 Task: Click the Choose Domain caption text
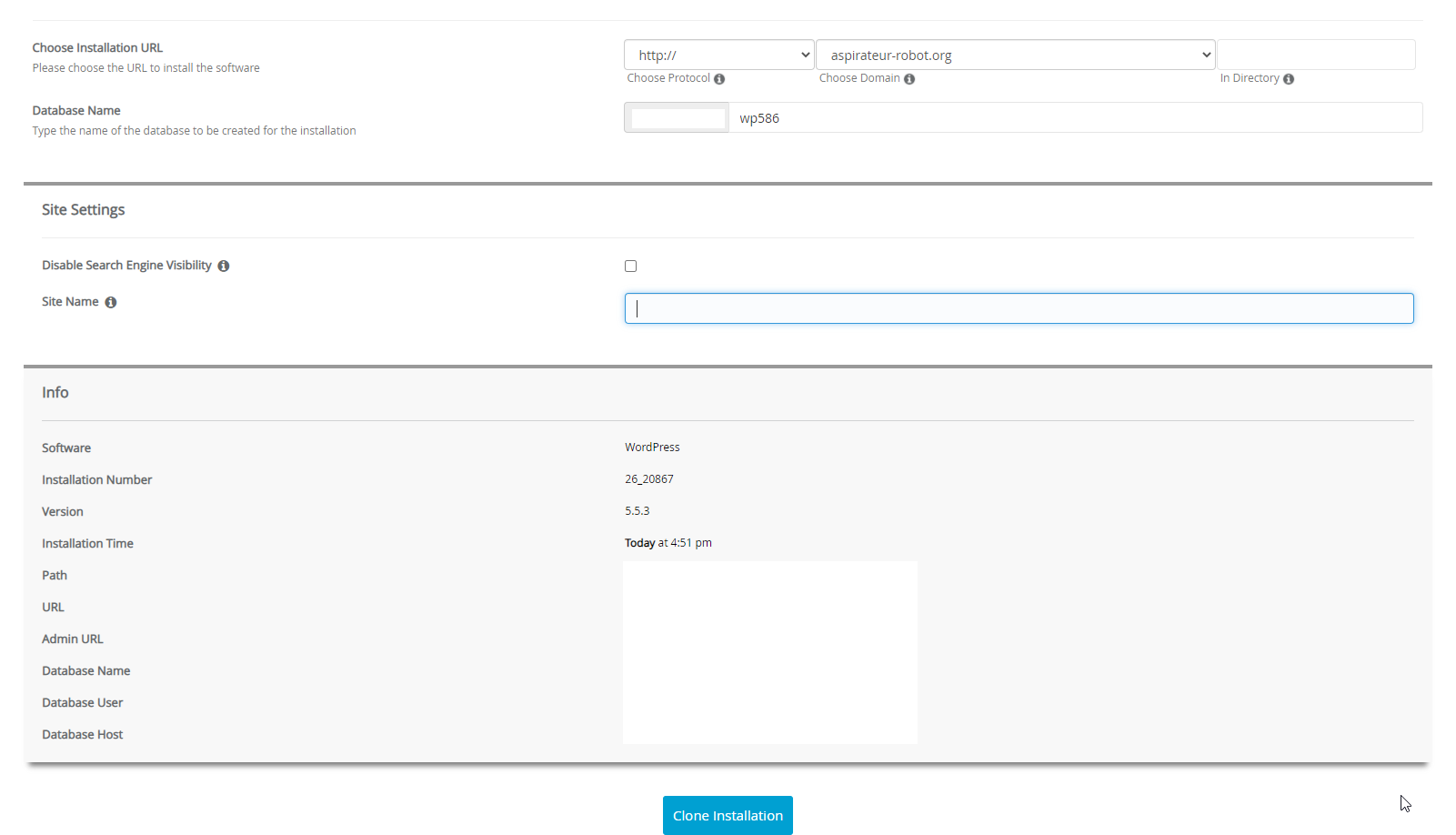click(859, 78)
